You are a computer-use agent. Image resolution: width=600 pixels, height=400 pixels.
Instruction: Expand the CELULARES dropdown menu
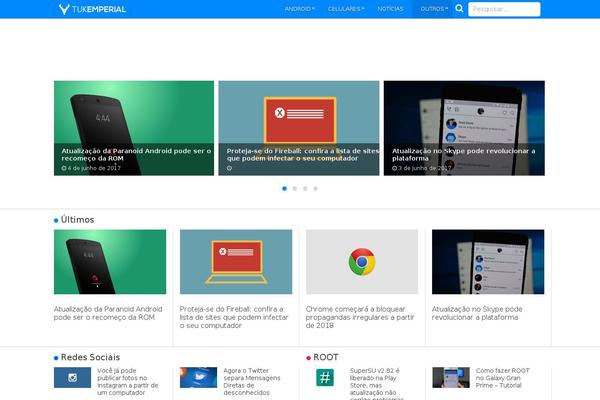click(x=346, y=9)
